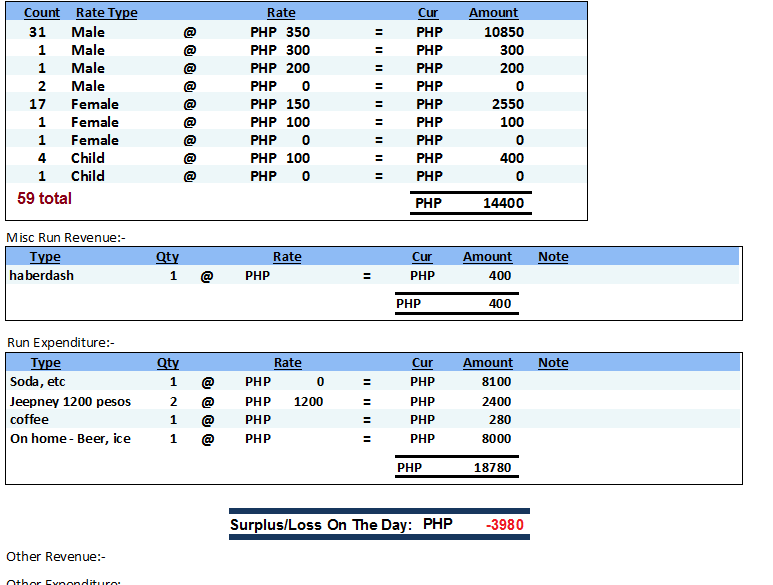The image size is (773, 585).
Task: Select the Female count cell showing 17
Action: coord(39,104)
